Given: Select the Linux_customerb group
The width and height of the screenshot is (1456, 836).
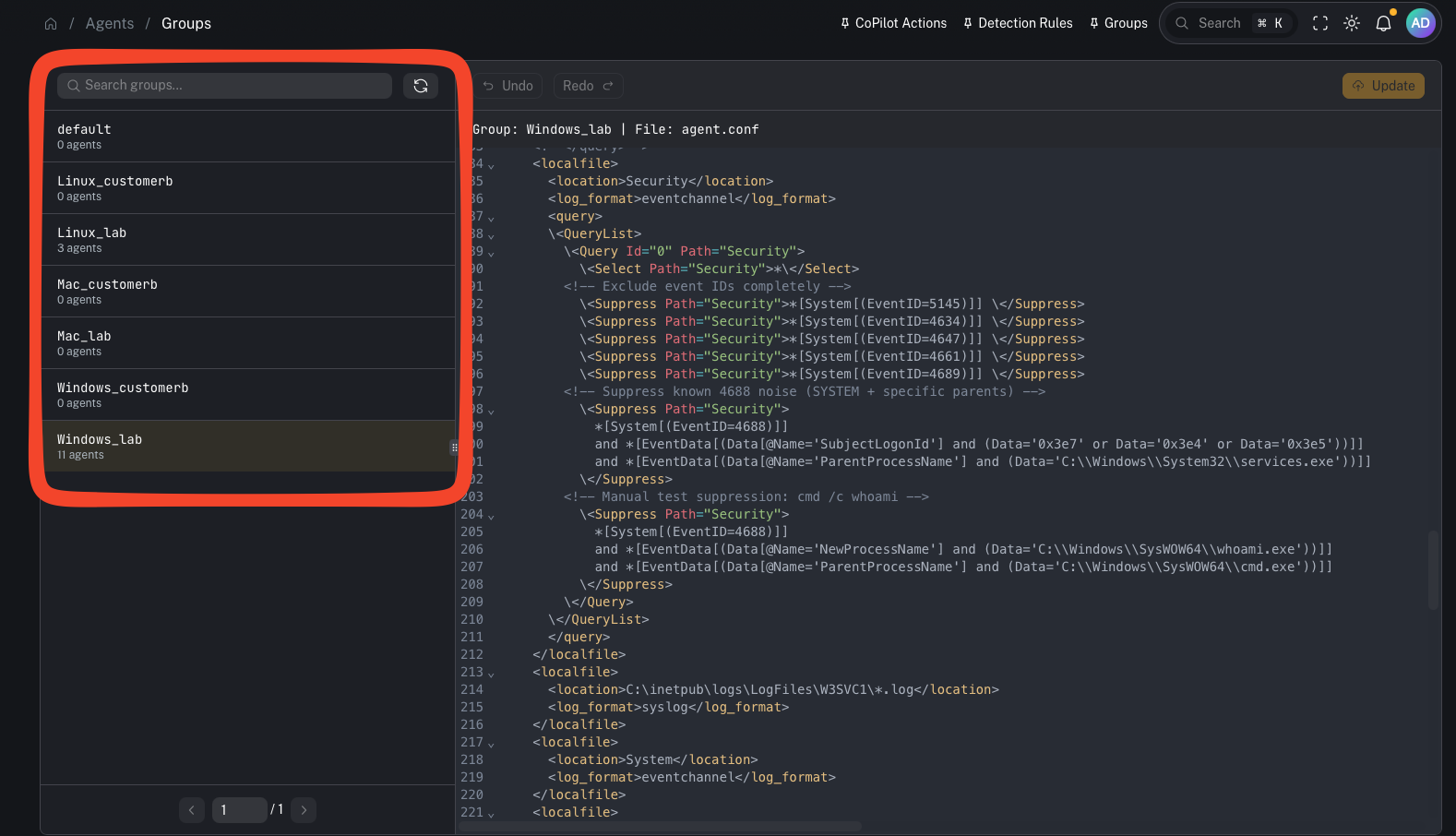Looking at the screenshot, I should pyautogui.click(x=247, y=188).
